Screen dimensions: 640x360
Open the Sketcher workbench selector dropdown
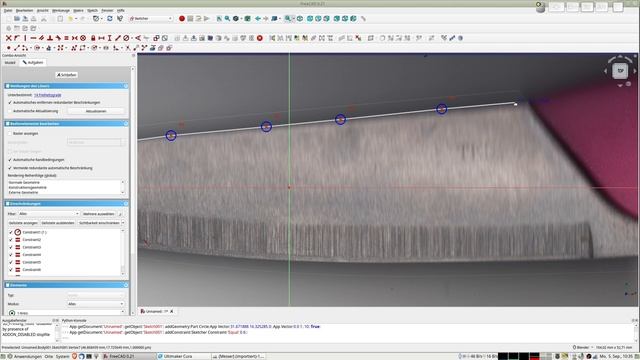151,18
